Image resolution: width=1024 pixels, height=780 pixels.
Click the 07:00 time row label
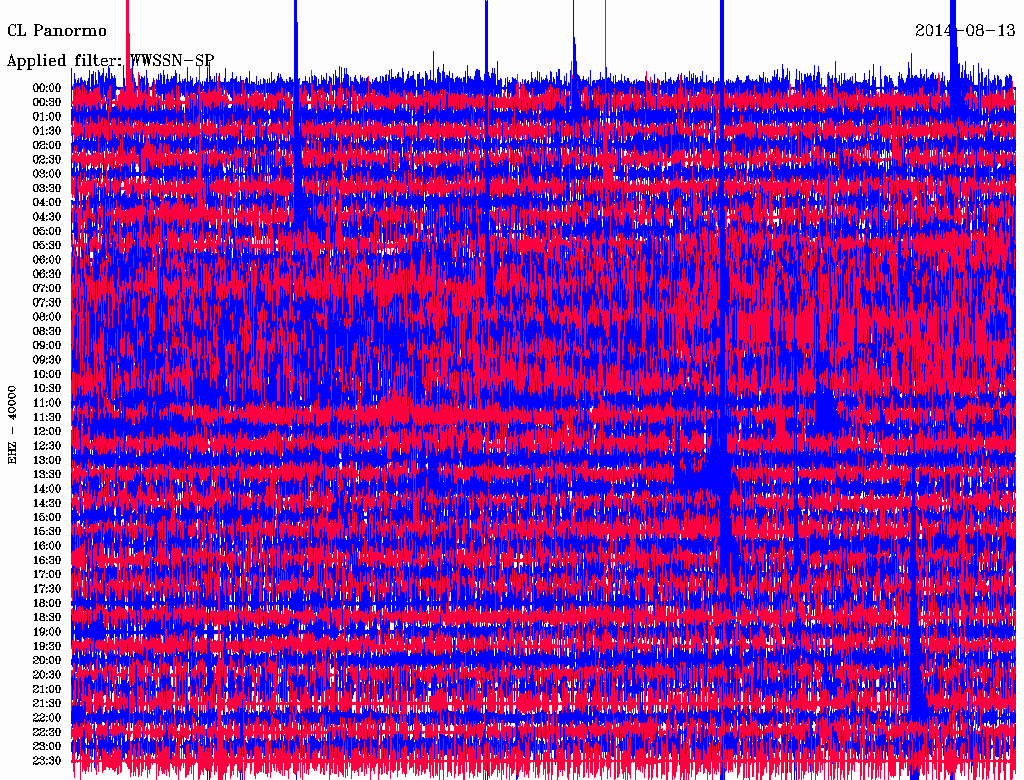[47, 289]
